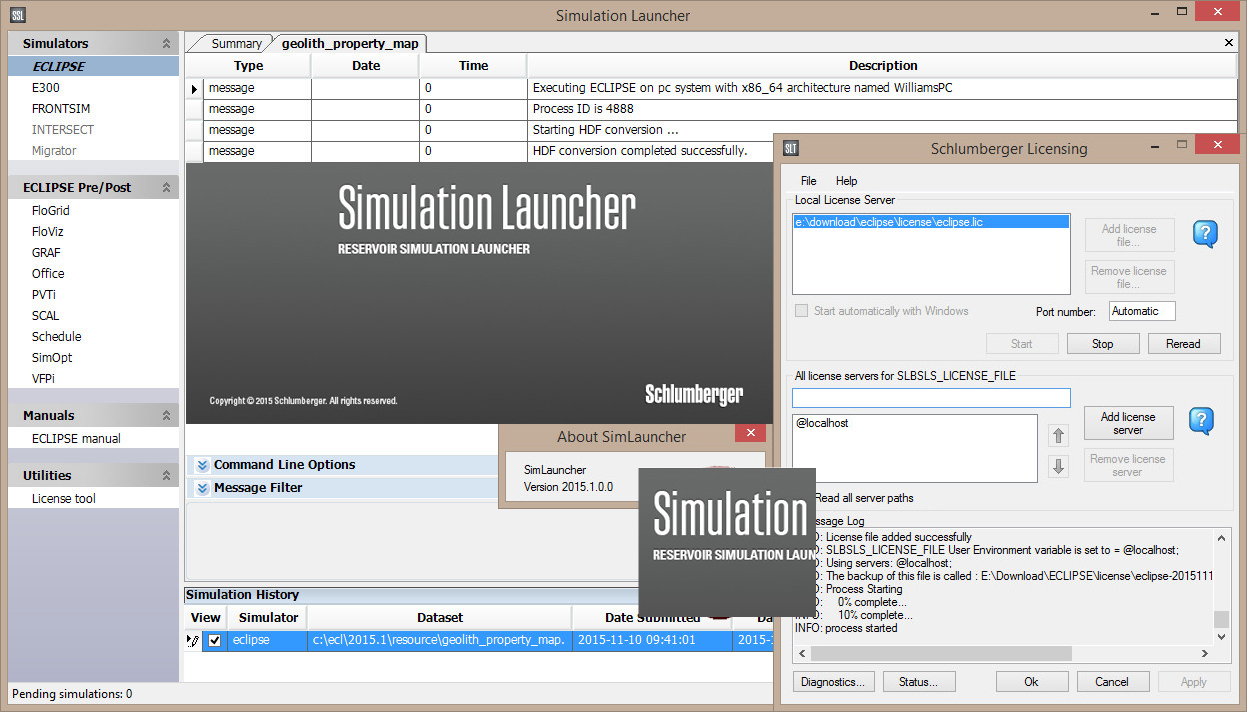Click the pen edit icon in Simulation History

tap(194, 640)
